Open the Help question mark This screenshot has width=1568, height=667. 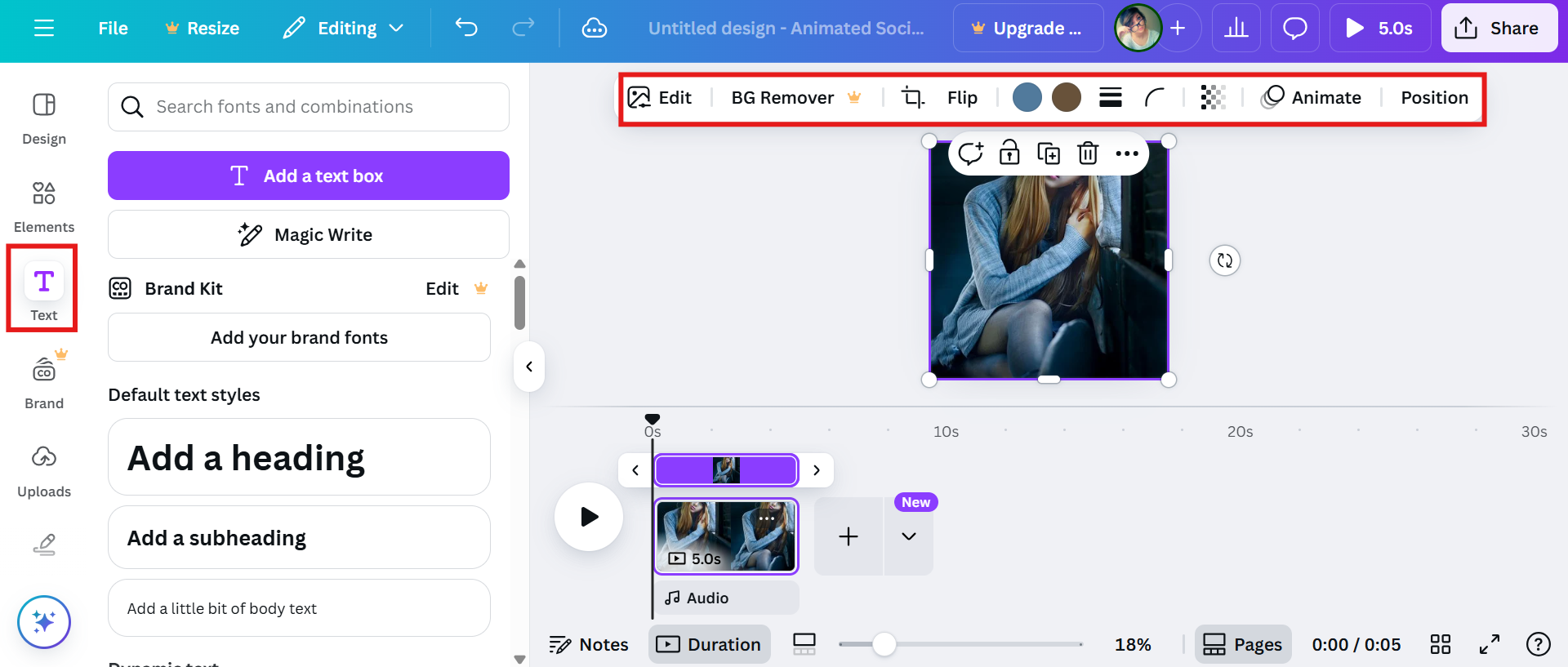coord(1539,645)
